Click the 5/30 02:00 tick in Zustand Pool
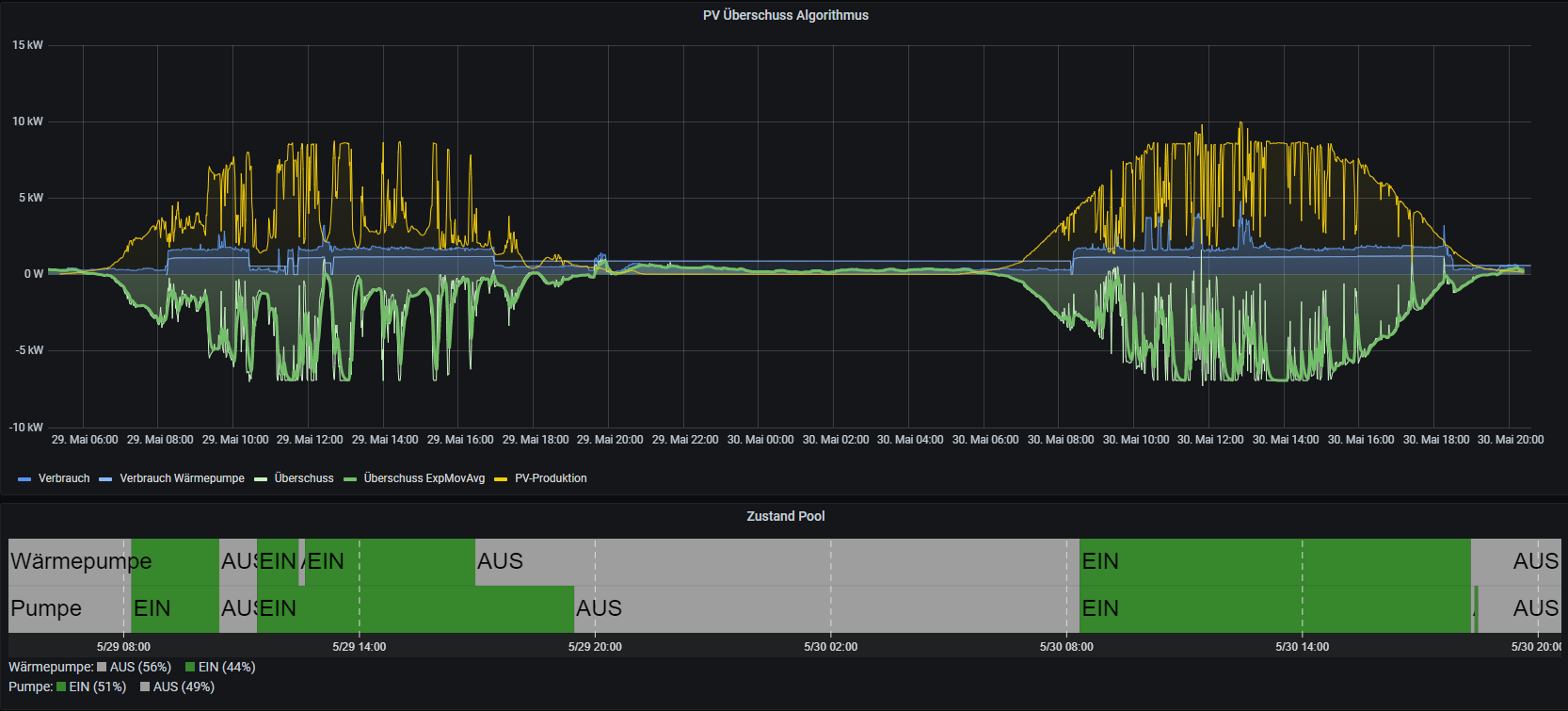This screenshot has width=1568, height=711. (x=831, y=647)
